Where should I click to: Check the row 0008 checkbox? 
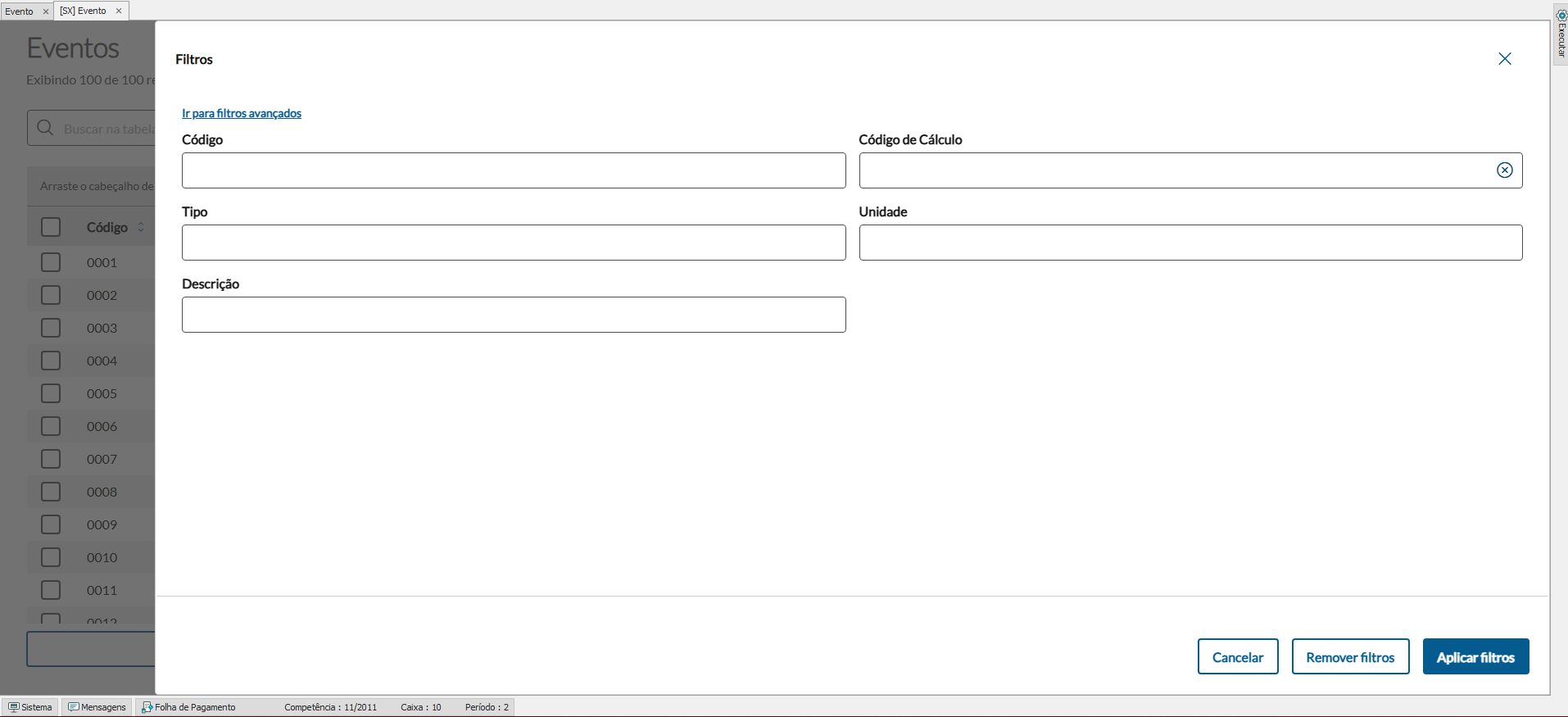pyautogui.click(x=51, y=492)
